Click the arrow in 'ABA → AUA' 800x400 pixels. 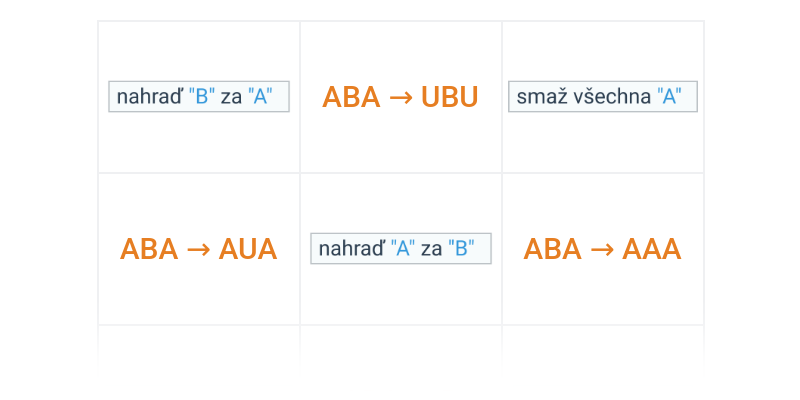198,250
